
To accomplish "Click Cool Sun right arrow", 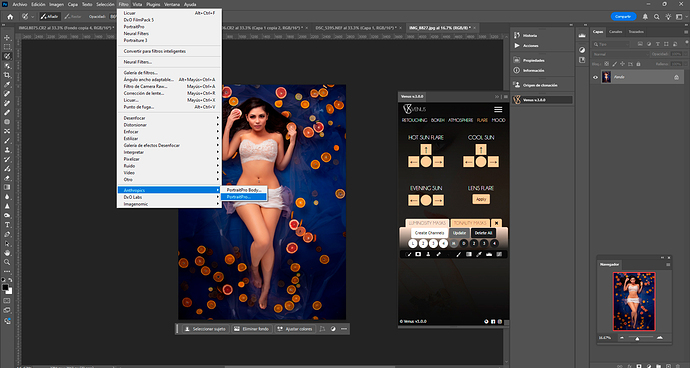I will click(493, 162).
